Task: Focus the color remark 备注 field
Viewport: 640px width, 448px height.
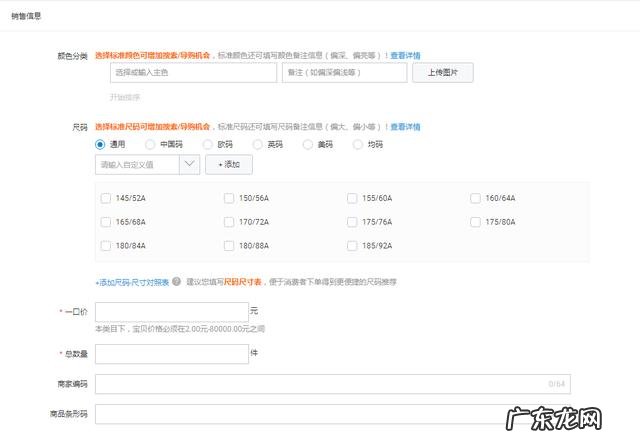Action: (344, 73)
